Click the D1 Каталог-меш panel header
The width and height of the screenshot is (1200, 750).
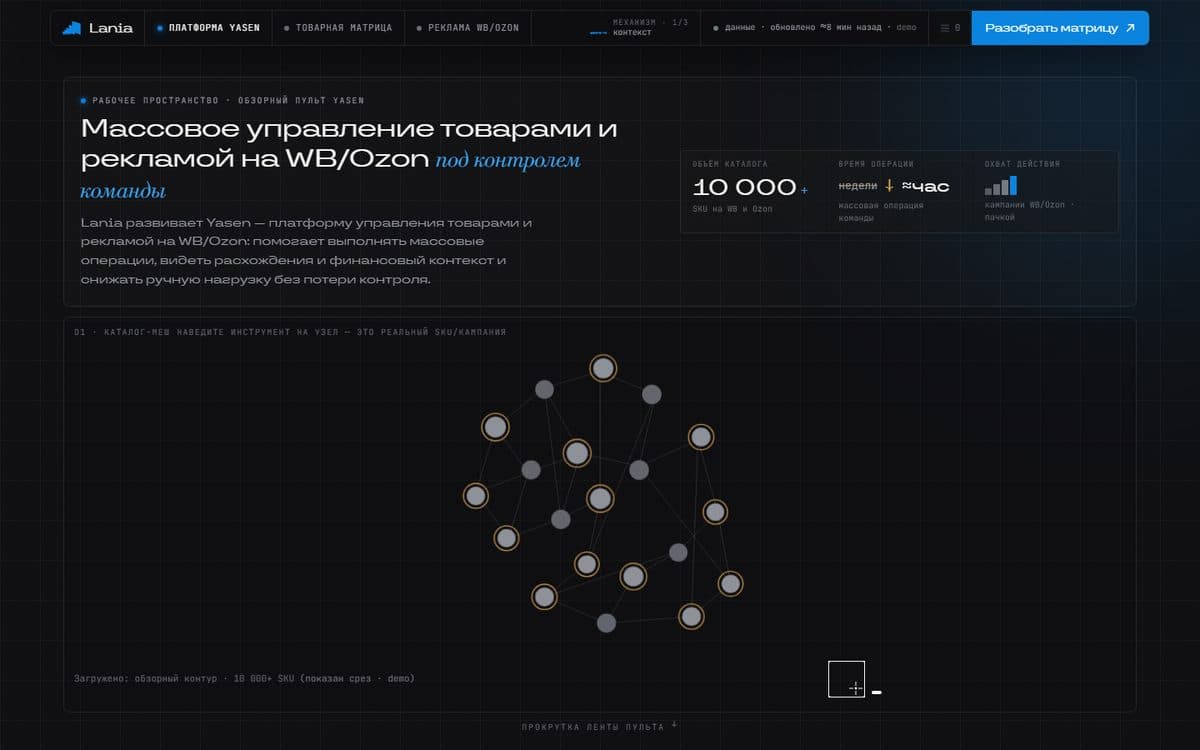[290, 331]
